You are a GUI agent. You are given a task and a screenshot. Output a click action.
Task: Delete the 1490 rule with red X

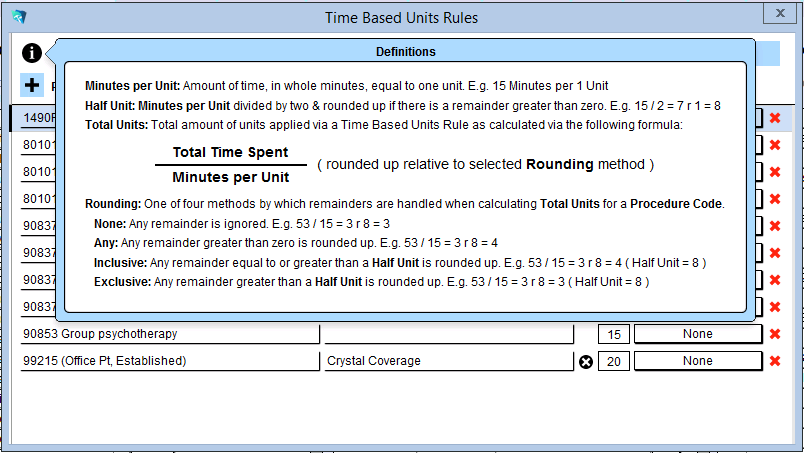click(x=775, y=118)
